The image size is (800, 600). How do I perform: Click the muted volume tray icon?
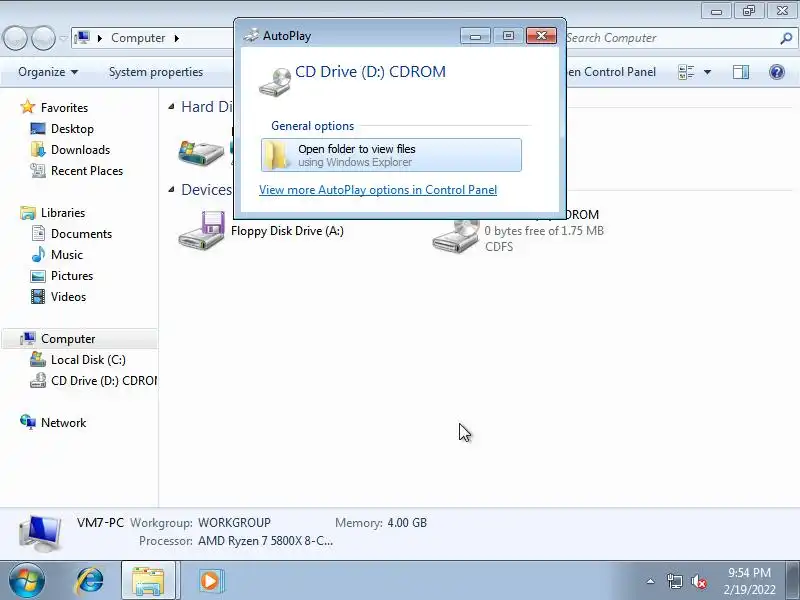pos(698,581)
